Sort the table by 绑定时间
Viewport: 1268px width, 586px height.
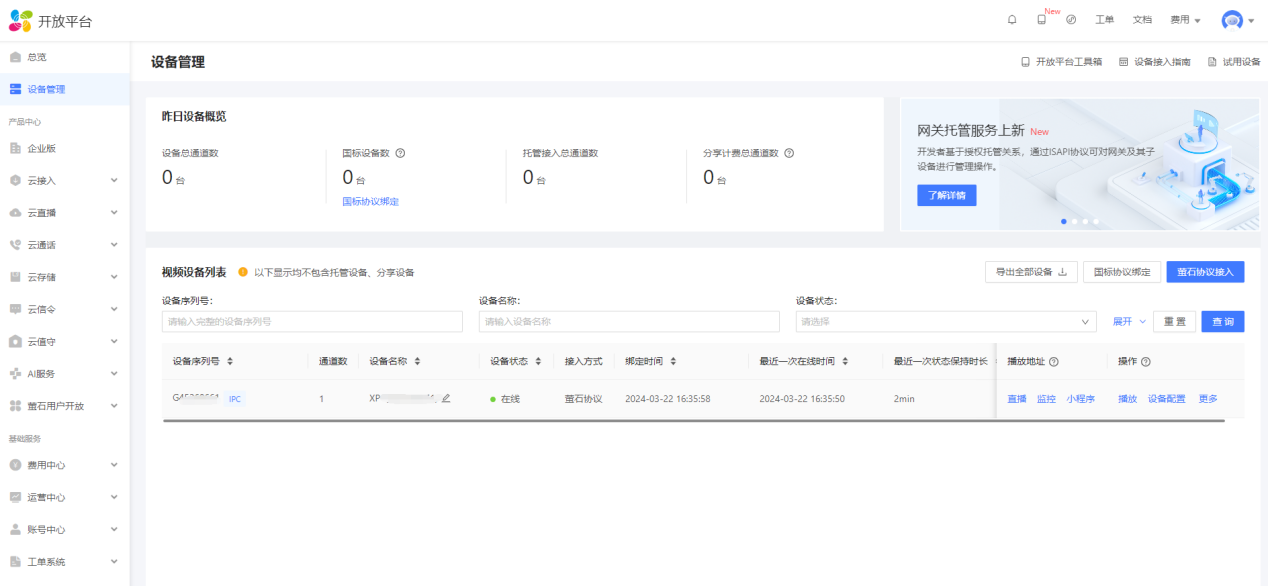pos(673,362)
